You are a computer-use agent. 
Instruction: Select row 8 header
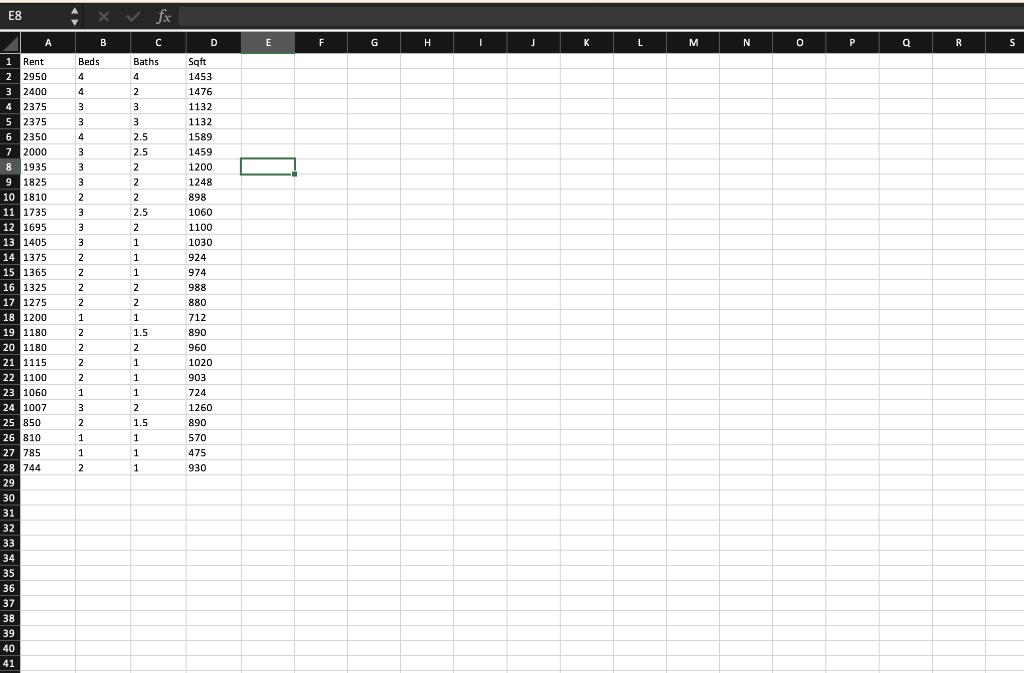pos(10,166)
